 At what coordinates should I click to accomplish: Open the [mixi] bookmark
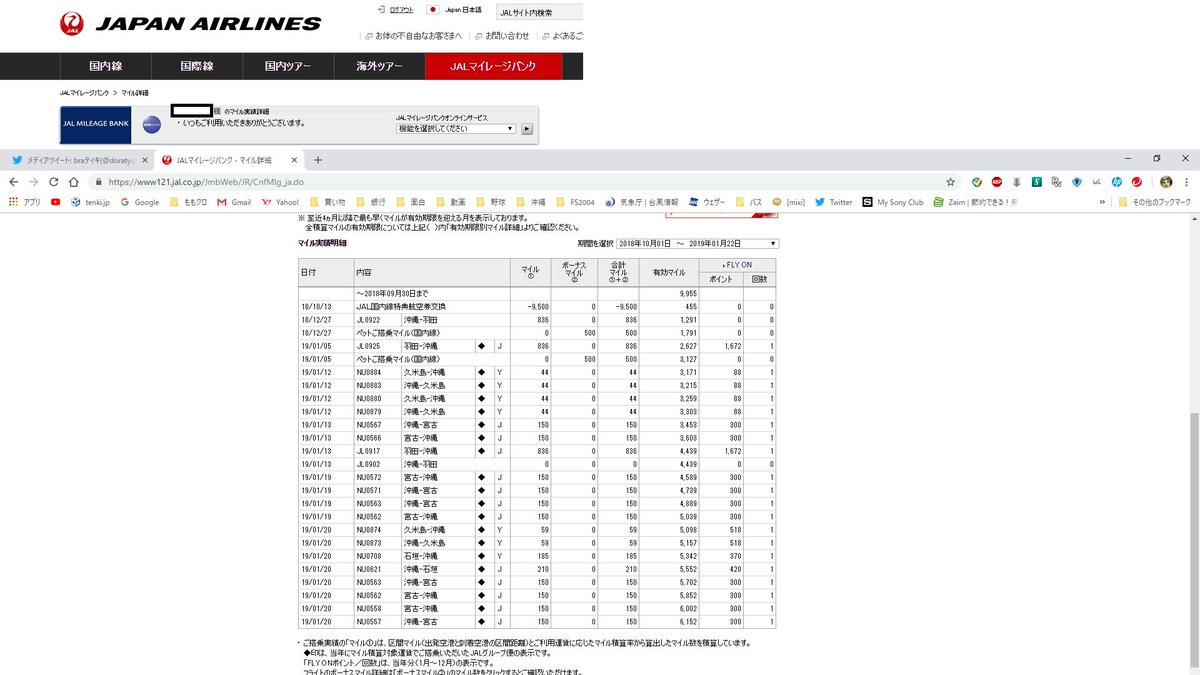point(788,202)
